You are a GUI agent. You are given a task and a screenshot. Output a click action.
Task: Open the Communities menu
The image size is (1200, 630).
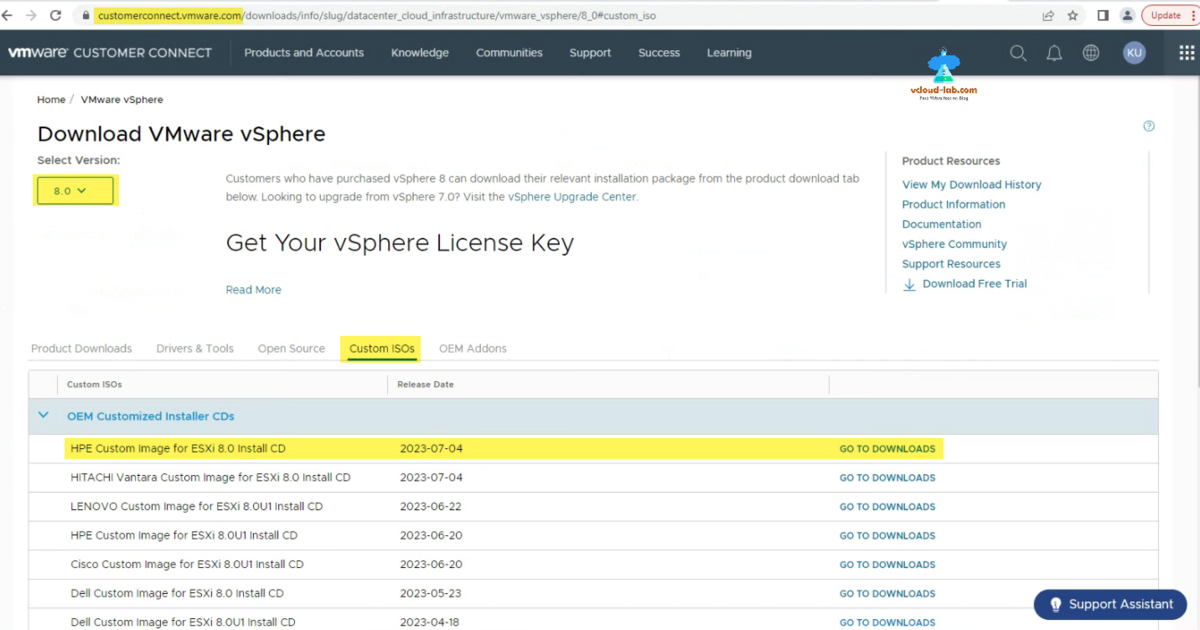point(509,53)
